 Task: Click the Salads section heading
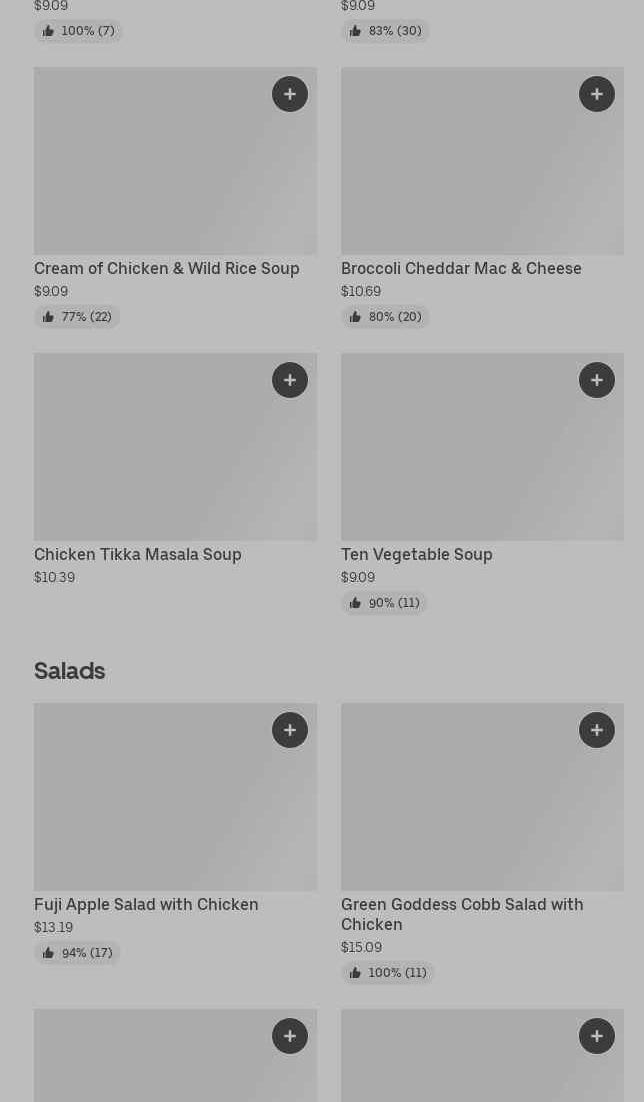coord(70,671)
